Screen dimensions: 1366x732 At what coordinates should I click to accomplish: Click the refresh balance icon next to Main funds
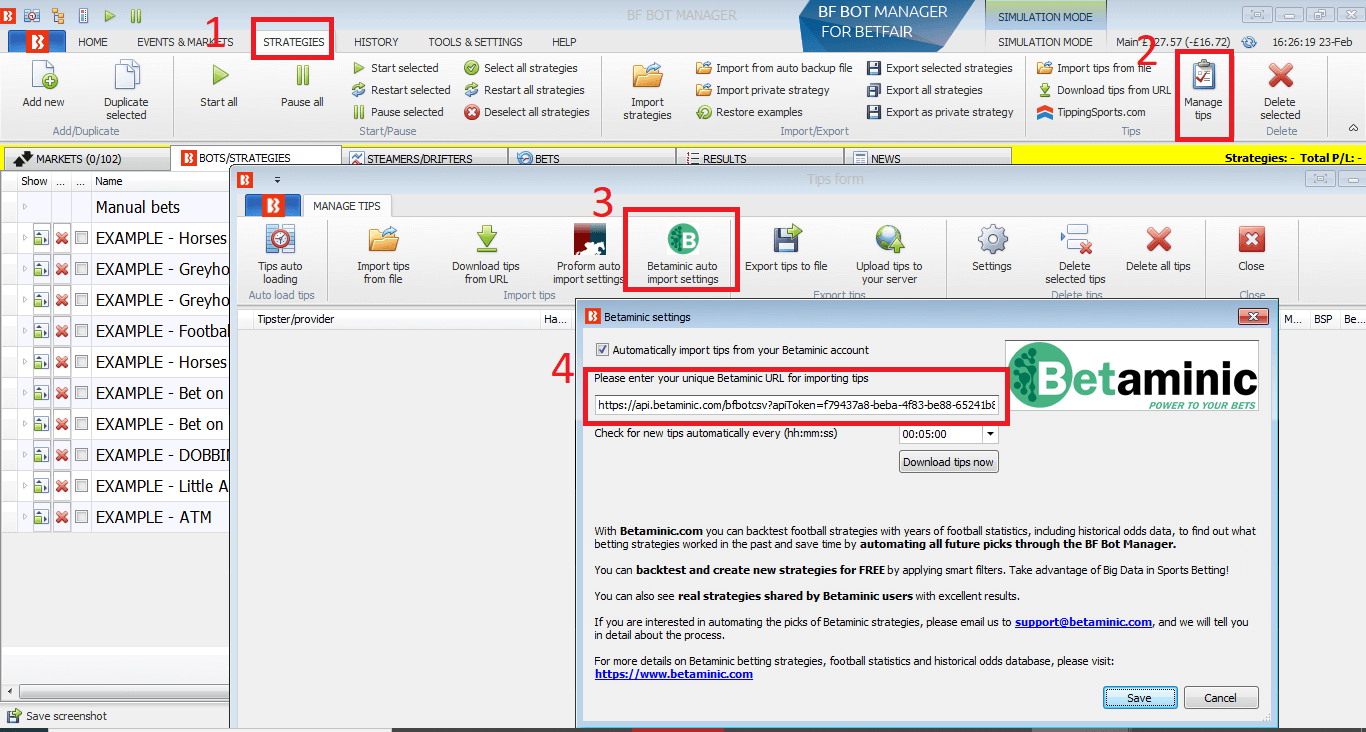1249,42
